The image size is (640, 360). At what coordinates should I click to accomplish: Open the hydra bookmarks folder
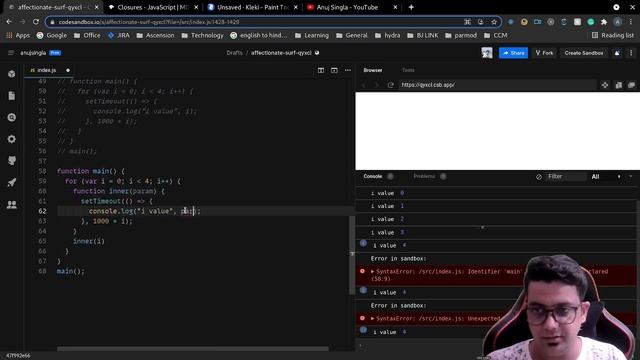pyautogui.click(x=387, y=36)
